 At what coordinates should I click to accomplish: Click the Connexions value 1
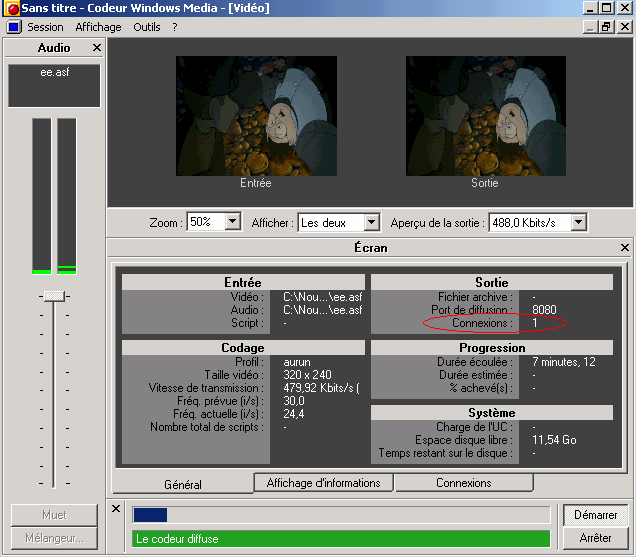pos(535,323)
